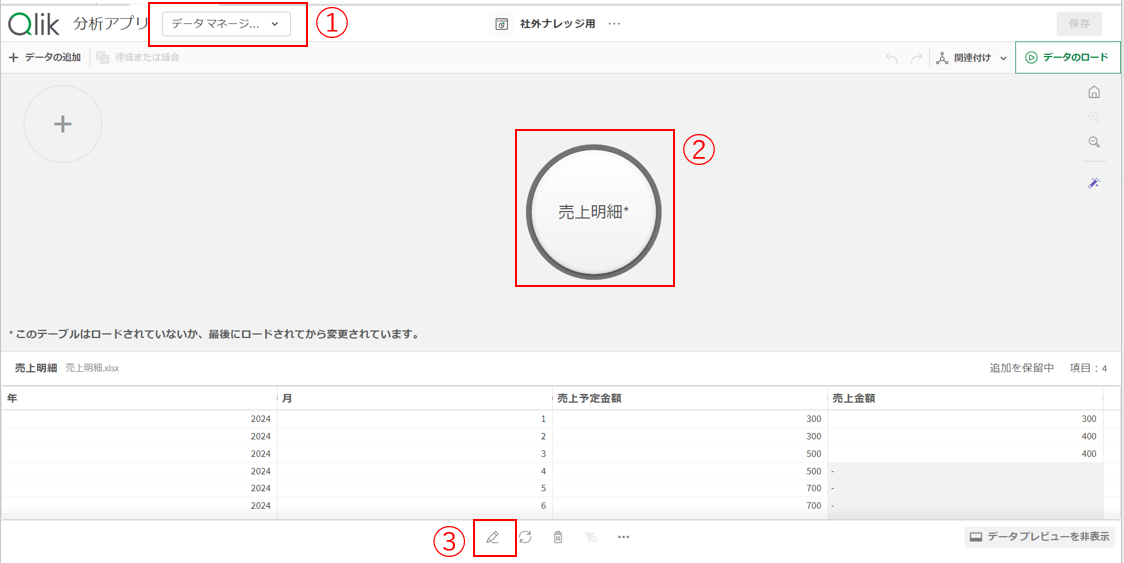This screenshot has width=1124, height=563.
Task: Click the Qlik logo
Action: [x=34, y=23]
